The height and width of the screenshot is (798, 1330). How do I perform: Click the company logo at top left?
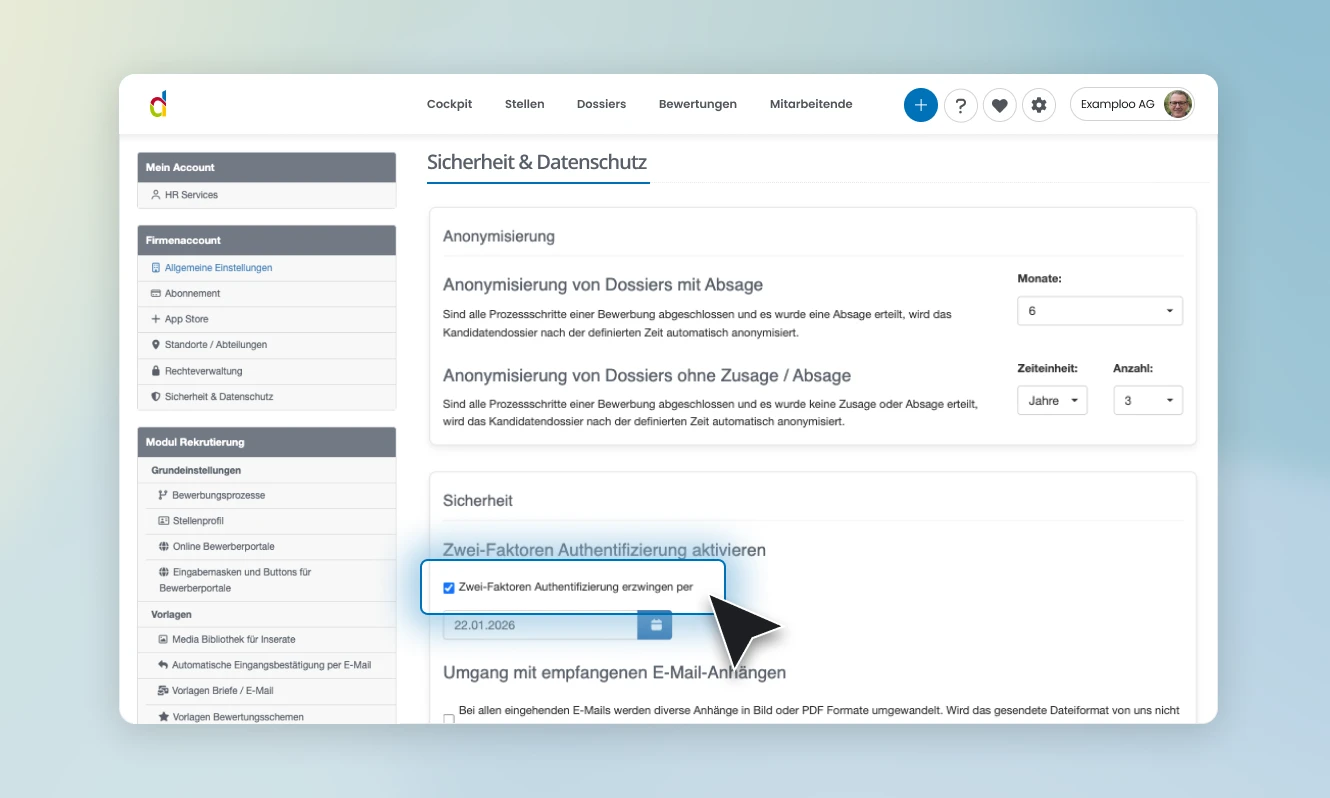click(x=158, y=104)
